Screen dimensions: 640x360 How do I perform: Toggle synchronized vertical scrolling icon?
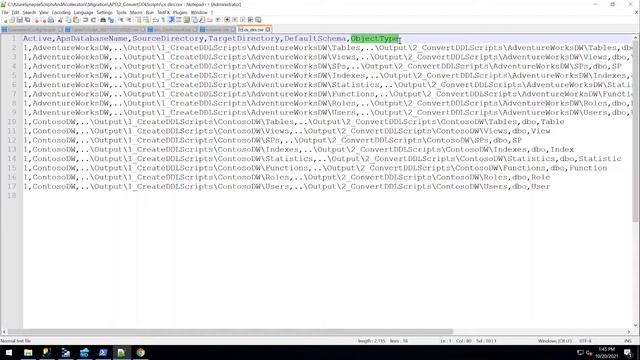tap(138, 20)
